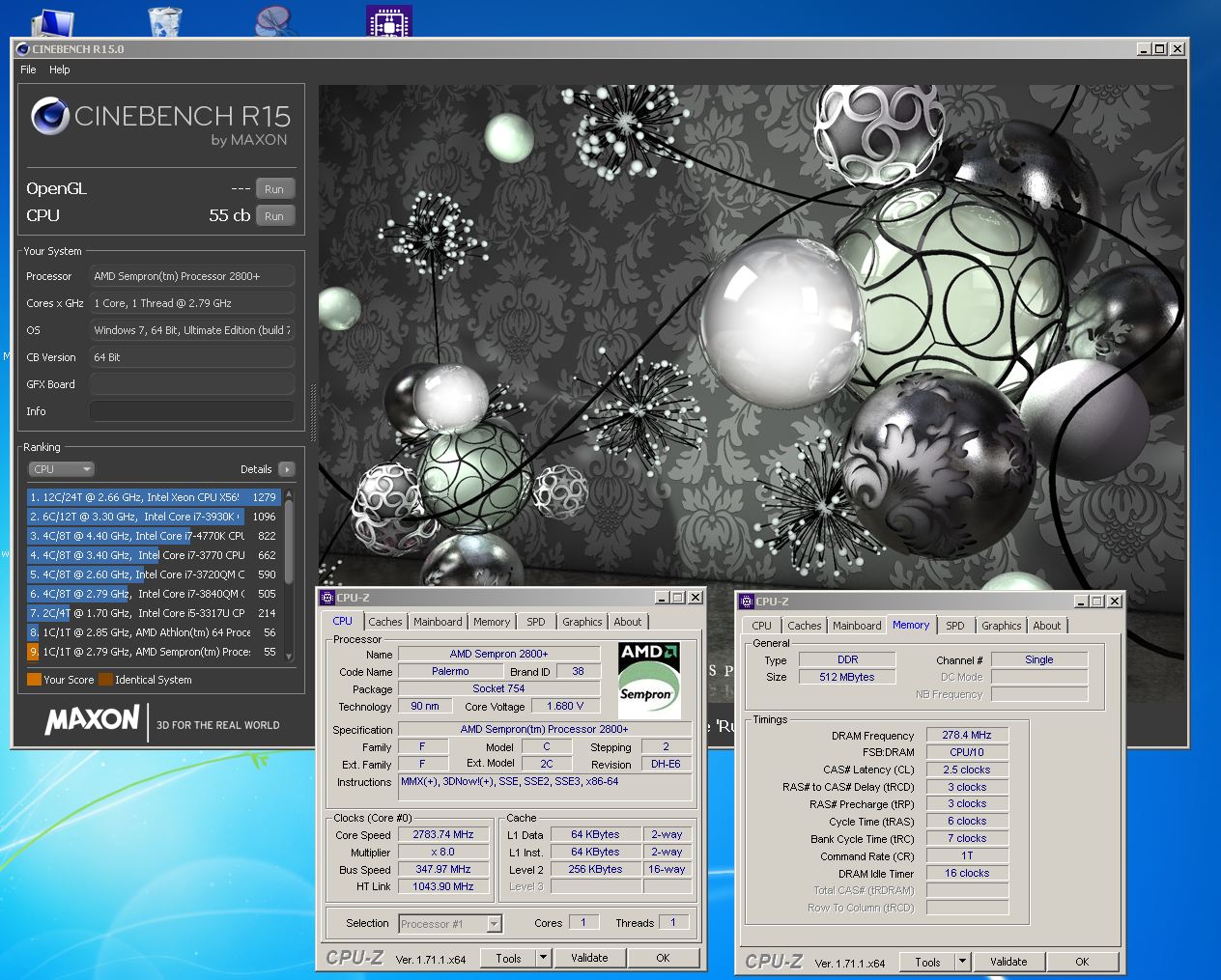Switch to Graphics tab in right CPU-Z window
The image size is (1221, 980).
coord(1002,626)
